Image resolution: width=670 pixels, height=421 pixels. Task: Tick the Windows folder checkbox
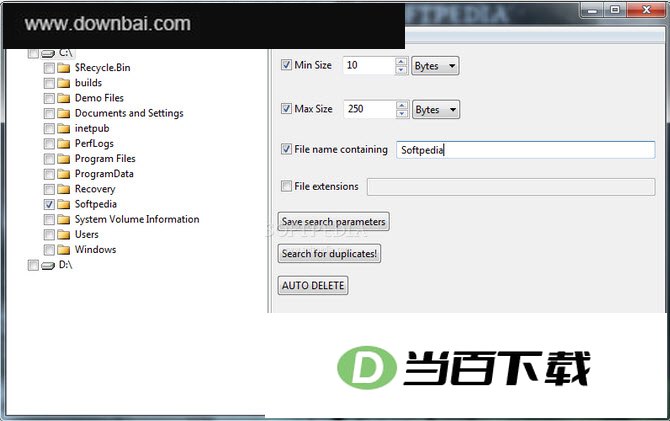pyautogui.click(x=49, y=250)
